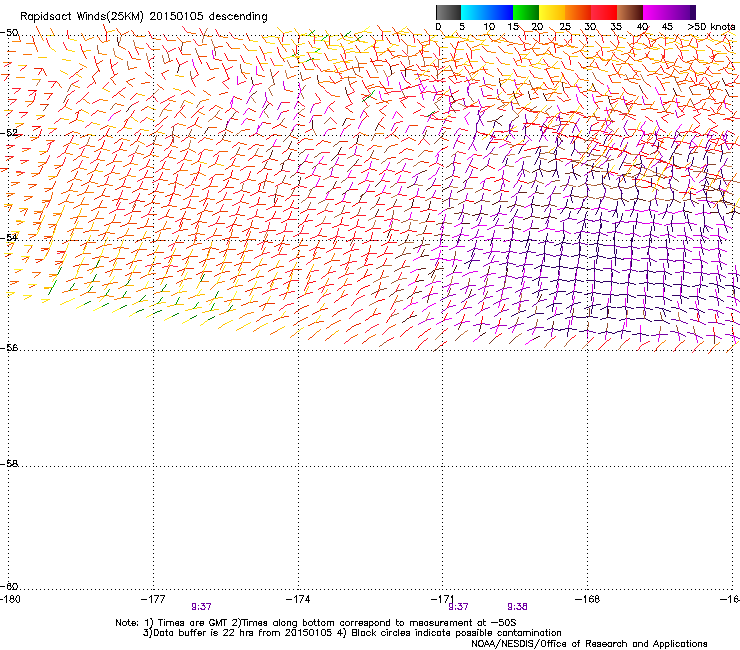Image resolution: width=740 pixels, height=650 pixels.
Task: Click the 'Rapidsact Winds(25KM) 20150105 descending' title
Action: pos(143,17)
